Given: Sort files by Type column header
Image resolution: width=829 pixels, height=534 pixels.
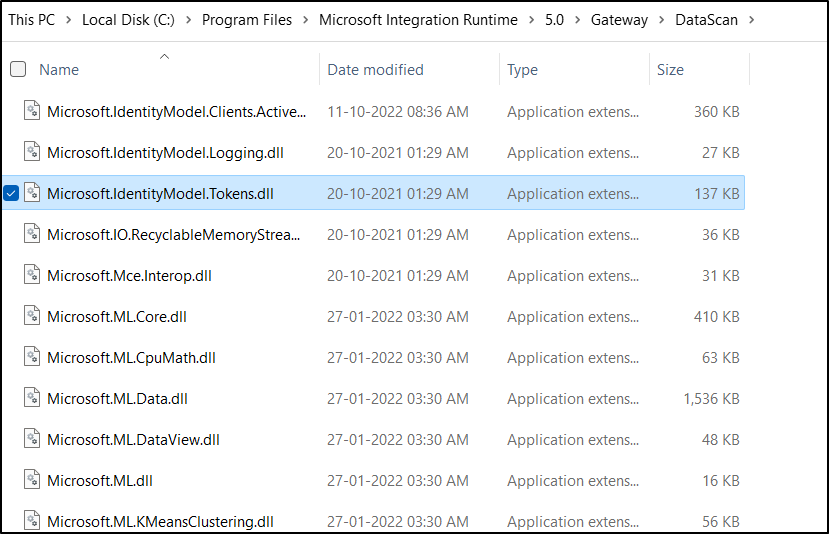Looking at the screenshot, I should pyautogui.click(x=522, y=70).
